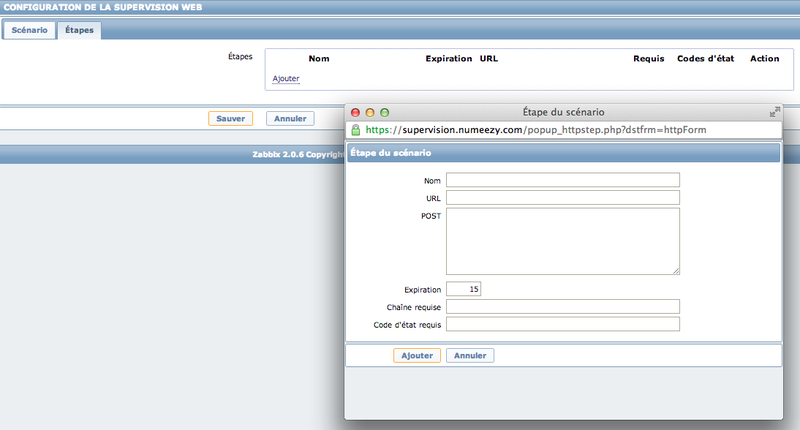Close the Étape du scénario popup window
Viewport: 800px width, 430px height.
pos(356,112)
